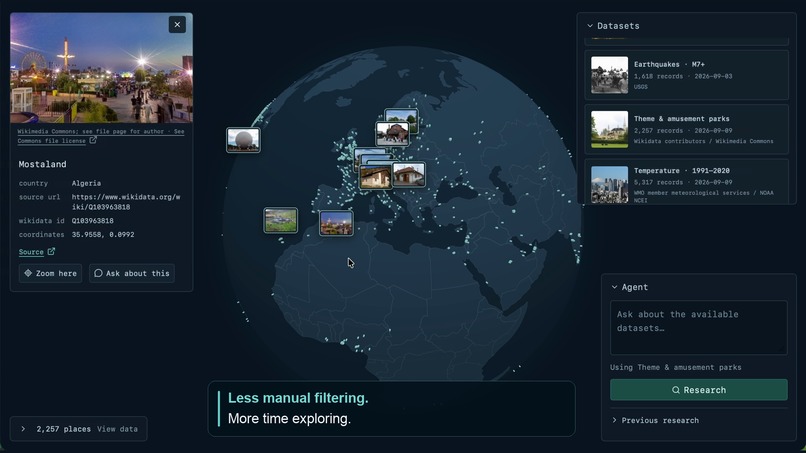The height and width of the screenshot is (453, 806).
Task: Open the Temperature dataset city thumbnail
Action: pos(609,184)
